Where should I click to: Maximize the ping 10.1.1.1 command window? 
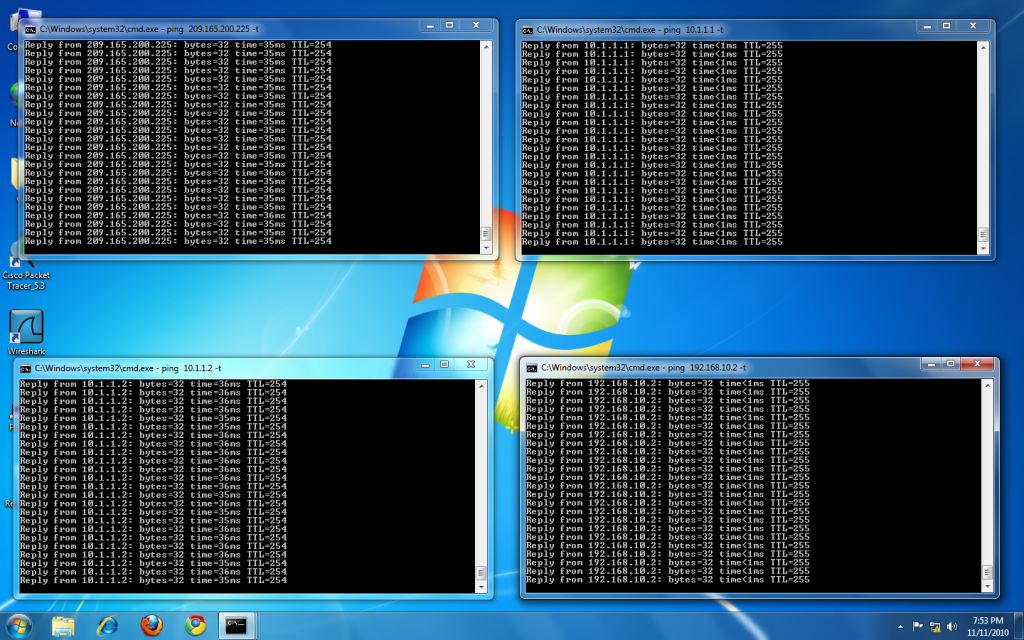pos(947,24)
